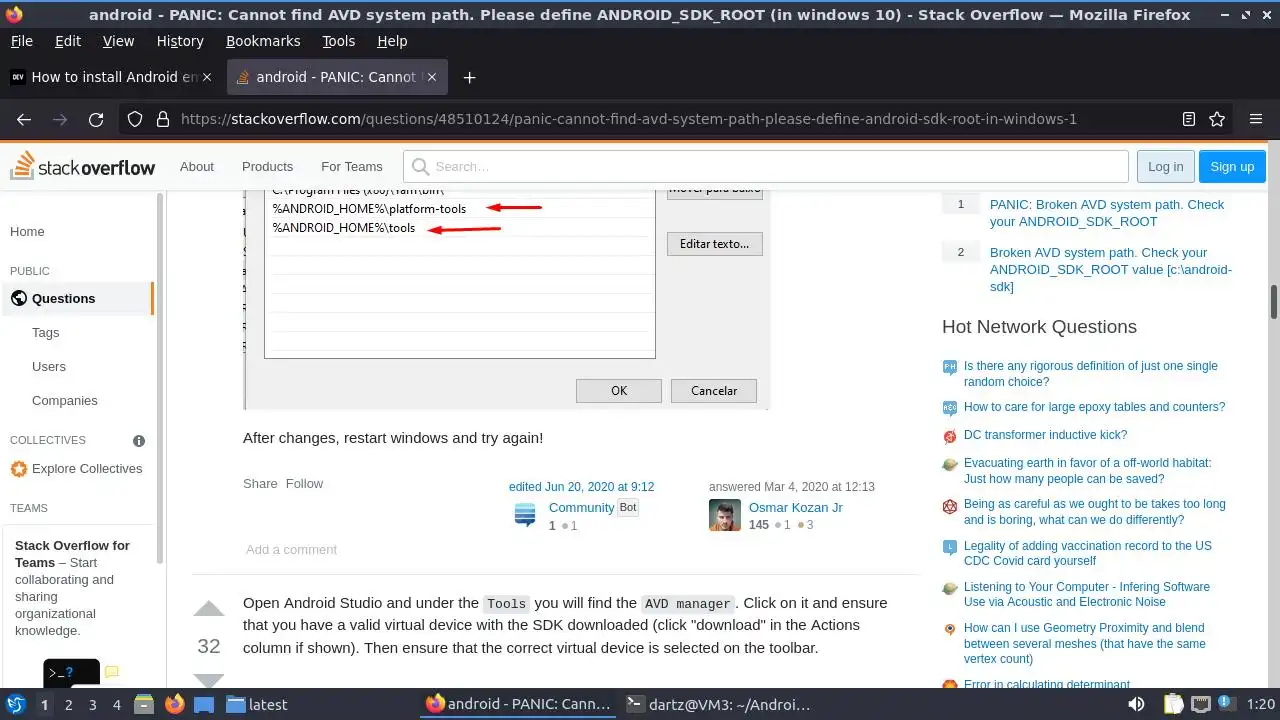The height and width of the screenshot is (720, 1280).
Task: Open the Help menu
Action: click(x=392, y=41)
